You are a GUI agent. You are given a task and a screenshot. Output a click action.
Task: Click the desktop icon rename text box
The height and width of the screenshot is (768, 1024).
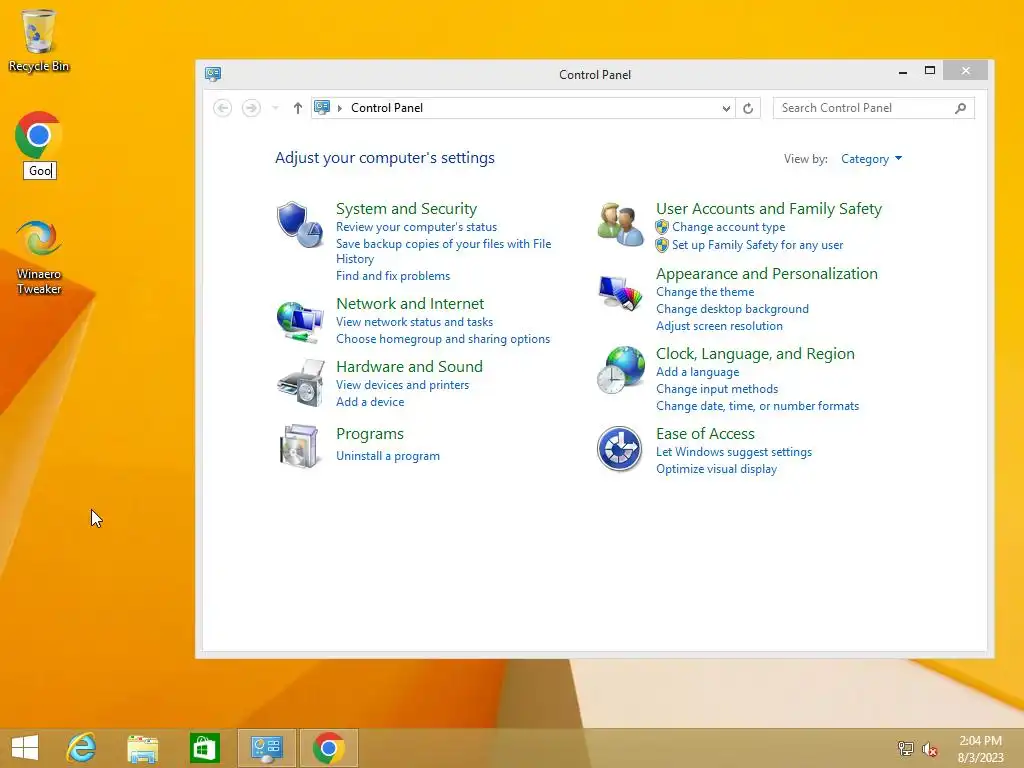(40, 170)
